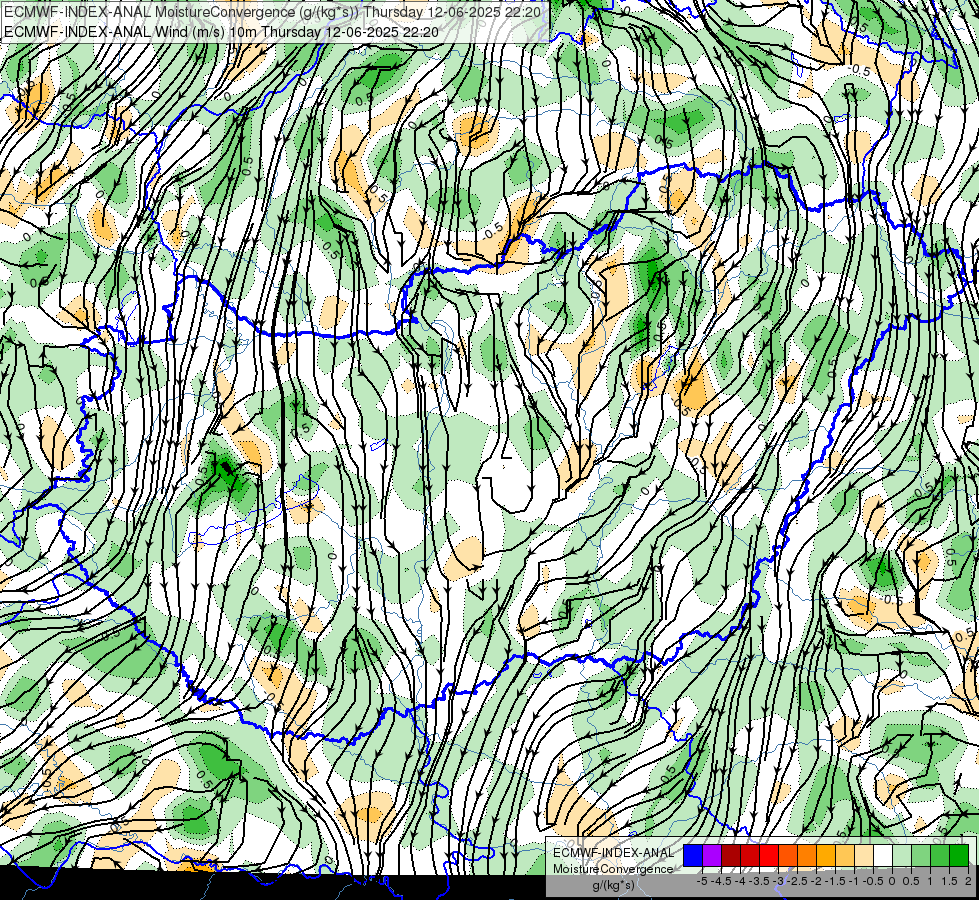Select the darkest green legend swatch

point(959,855)
